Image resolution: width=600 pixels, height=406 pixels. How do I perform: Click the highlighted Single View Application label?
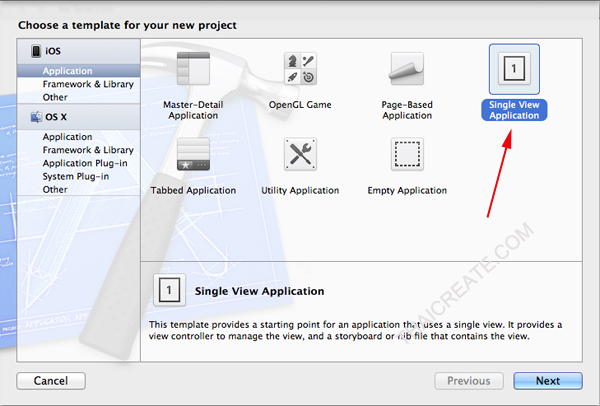click(514, 110)
